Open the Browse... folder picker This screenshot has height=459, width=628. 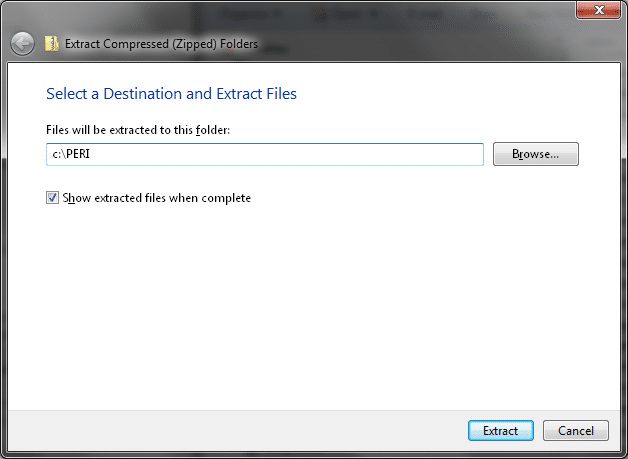(x=535, y=154)
